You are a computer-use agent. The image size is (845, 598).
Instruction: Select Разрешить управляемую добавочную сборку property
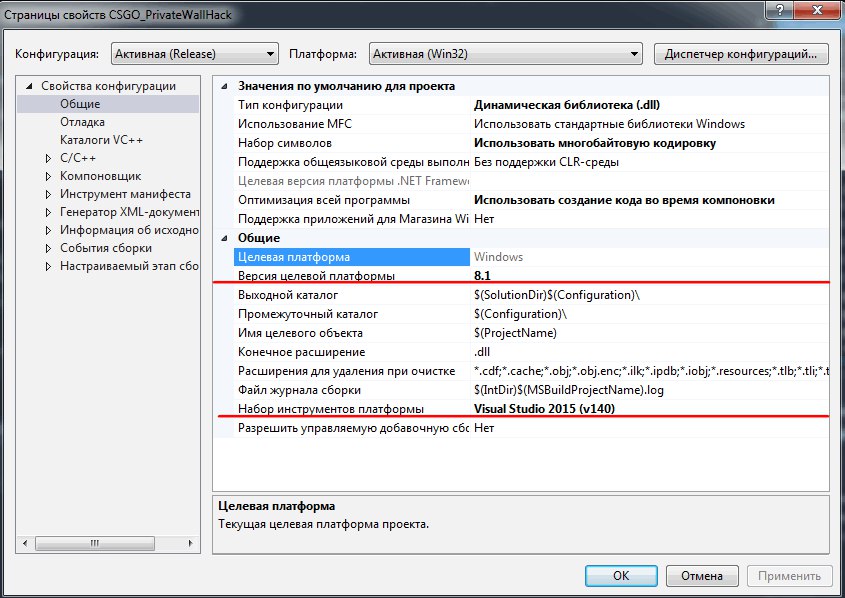pos(353,428)
